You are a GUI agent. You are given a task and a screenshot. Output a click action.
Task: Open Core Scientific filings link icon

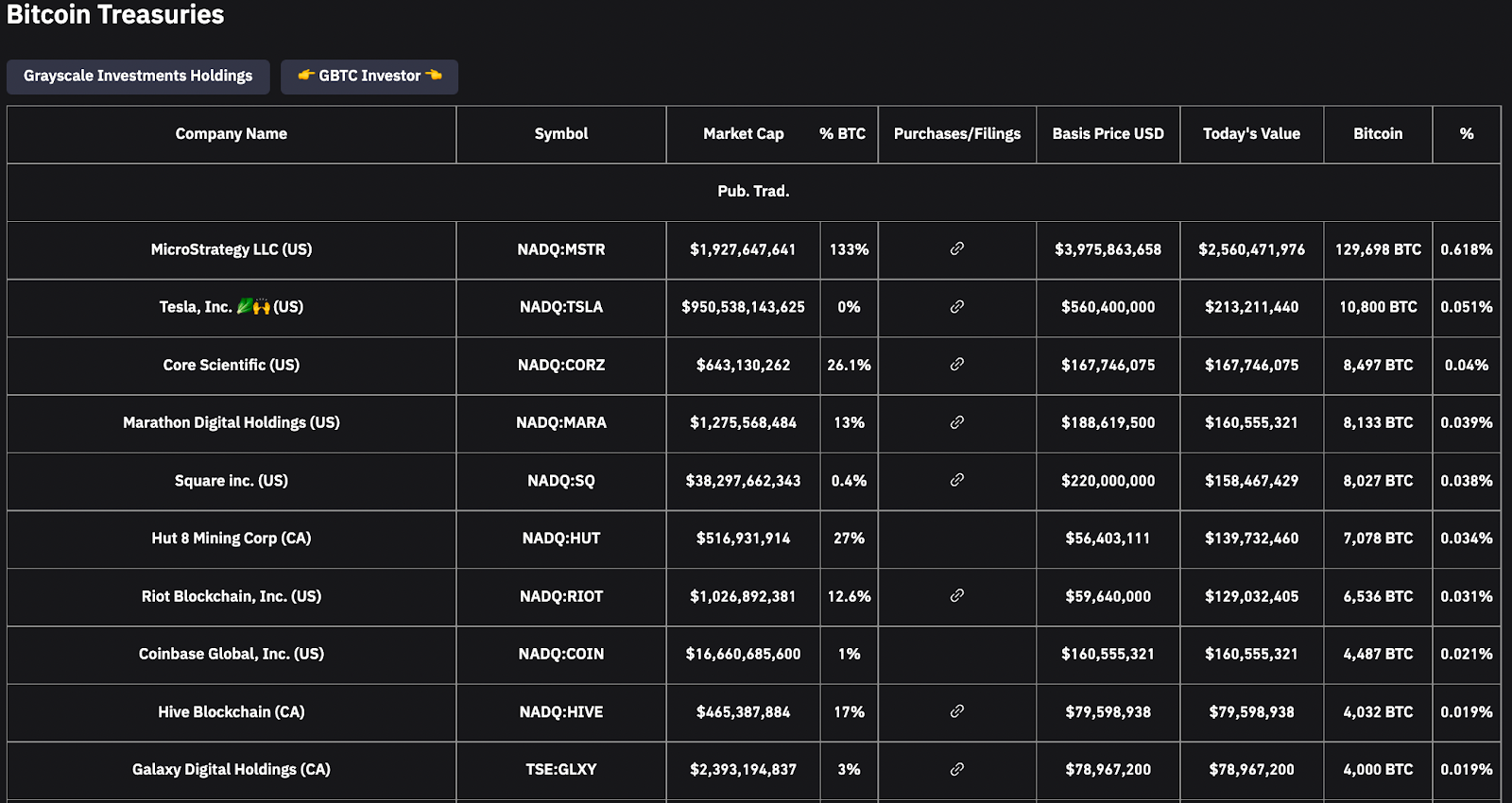[956, 364]
